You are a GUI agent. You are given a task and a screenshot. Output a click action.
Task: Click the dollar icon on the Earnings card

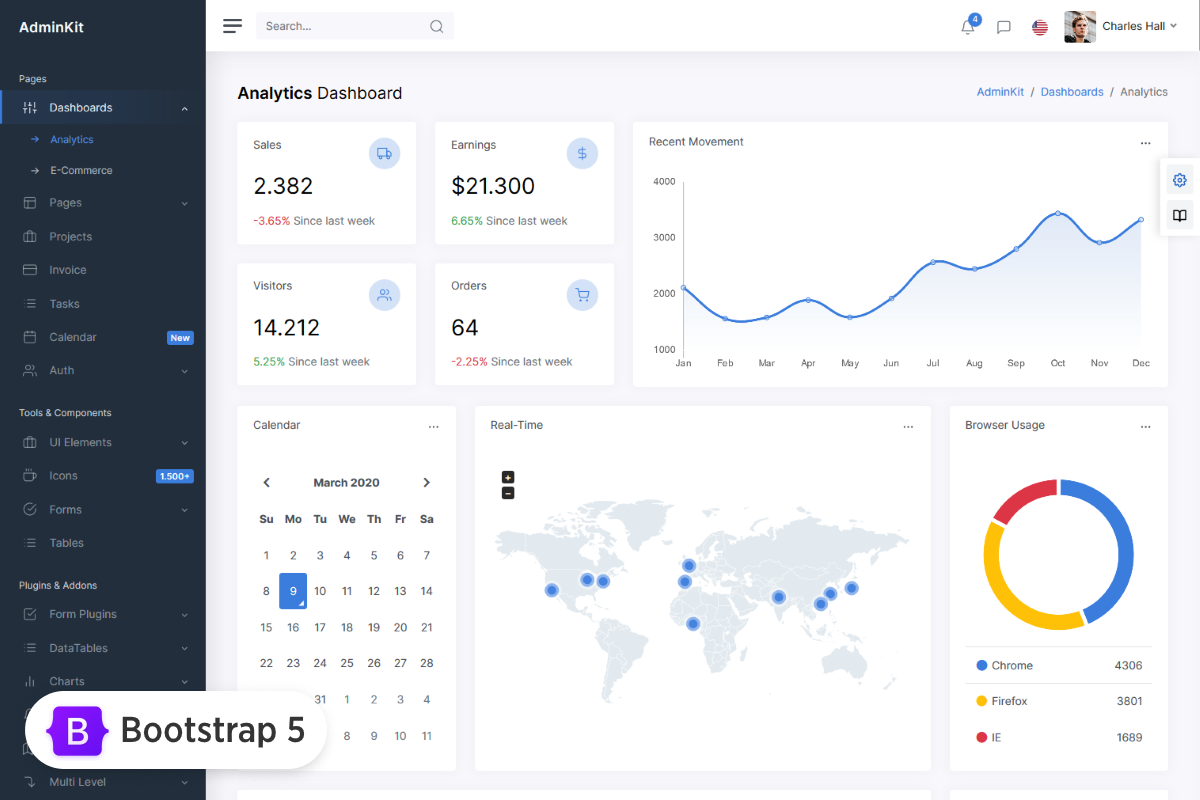click(x=582, y=153)
